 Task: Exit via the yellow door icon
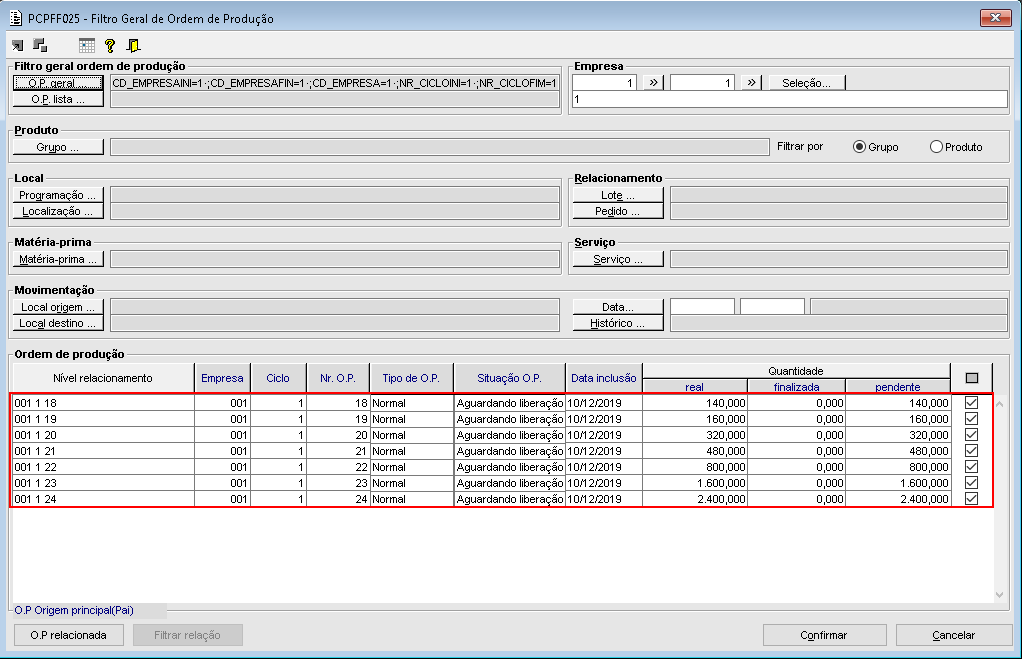134,46
